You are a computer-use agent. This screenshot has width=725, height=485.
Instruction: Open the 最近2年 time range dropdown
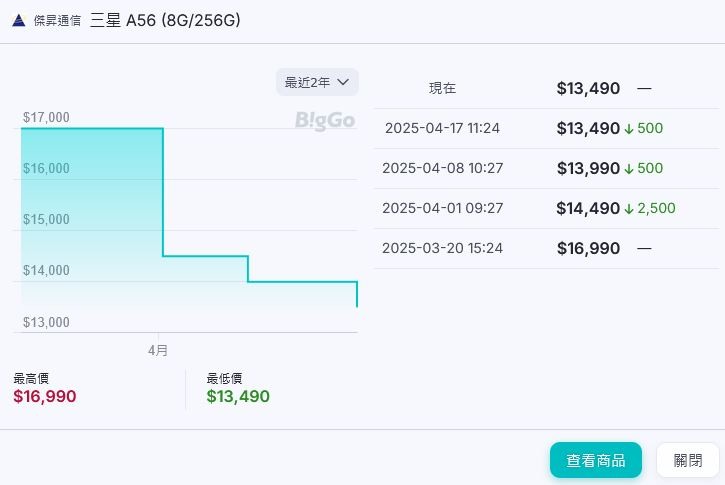317,82
